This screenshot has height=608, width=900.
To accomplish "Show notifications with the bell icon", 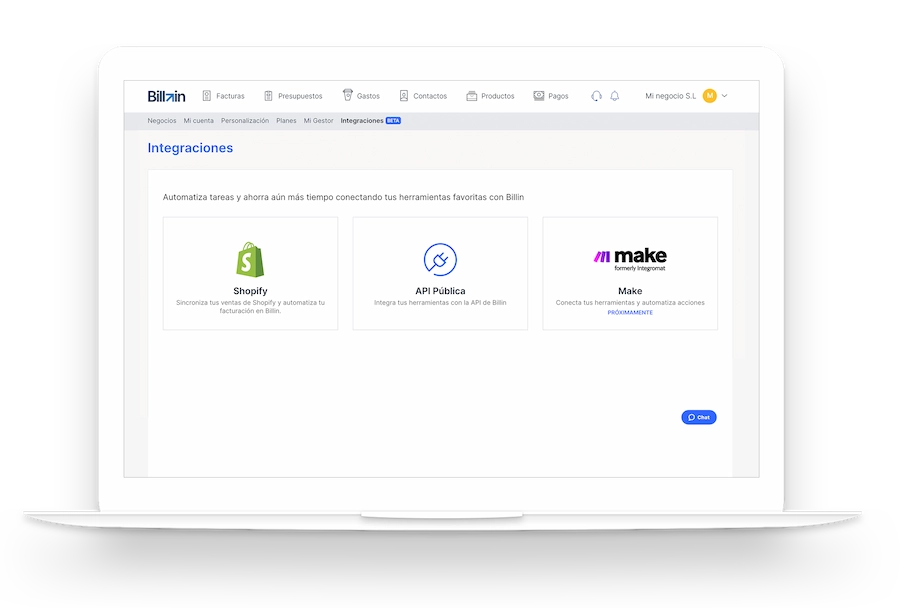I will pos(615,96).
